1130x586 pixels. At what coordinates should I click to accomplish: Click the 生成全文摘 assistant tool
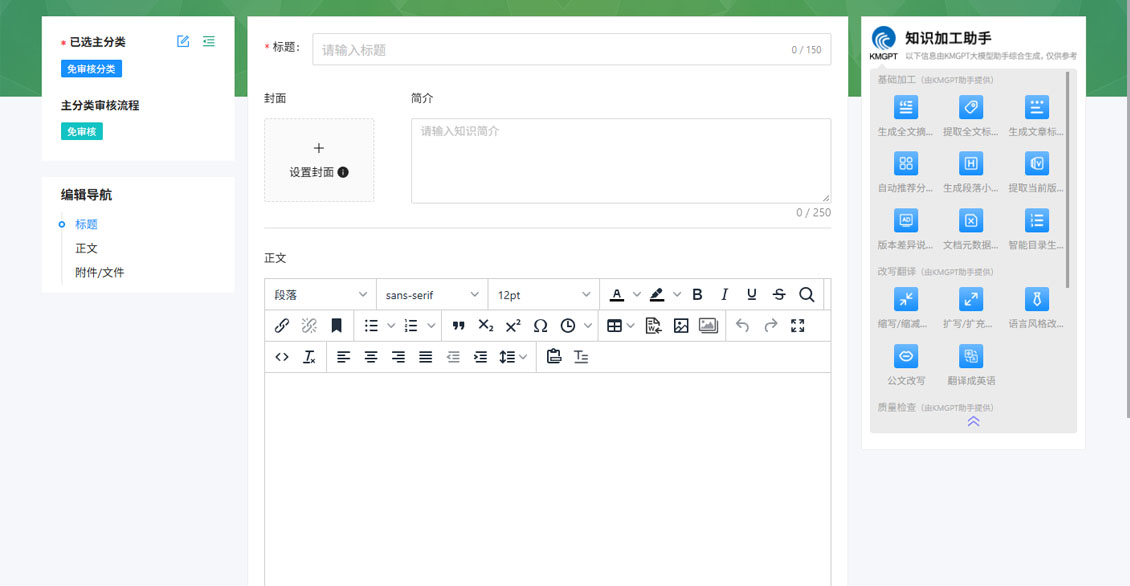905,115
